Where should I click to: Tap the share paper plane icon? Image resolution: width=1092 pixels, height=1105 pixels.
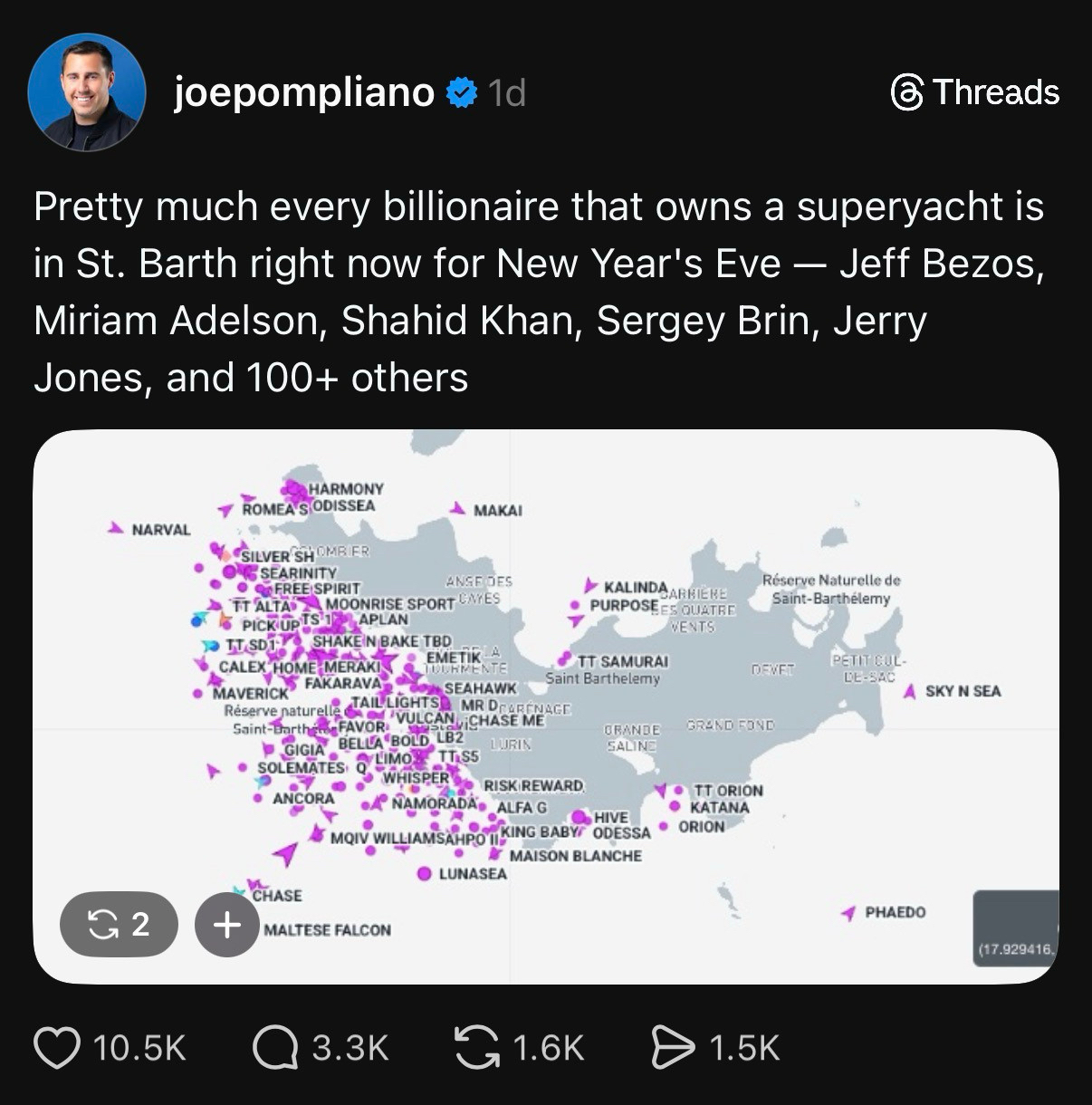click(x=673, y=1047)
